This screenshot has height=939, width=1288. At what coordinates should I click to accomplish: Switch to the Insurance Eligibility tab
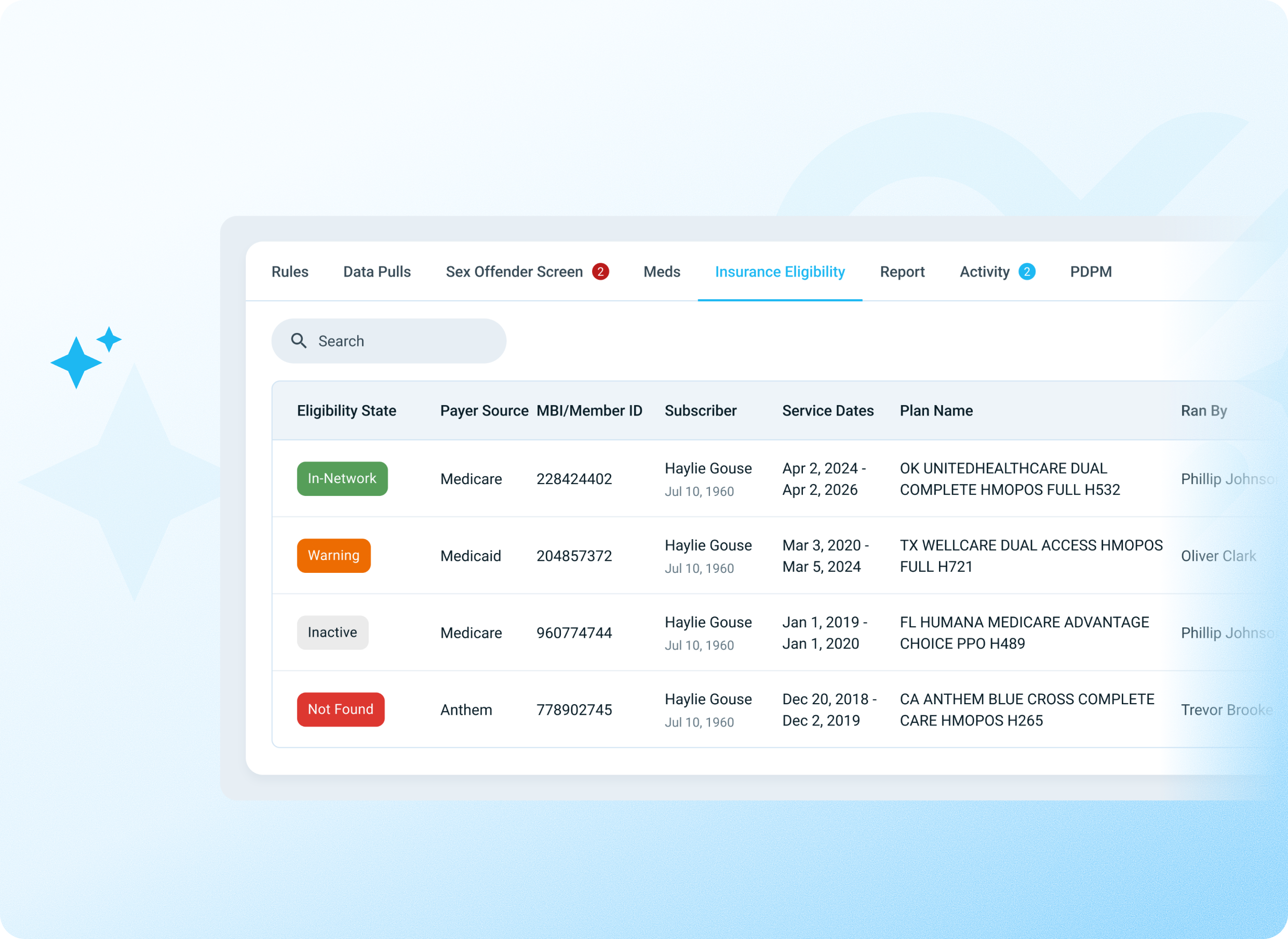(x=779, y=272)
